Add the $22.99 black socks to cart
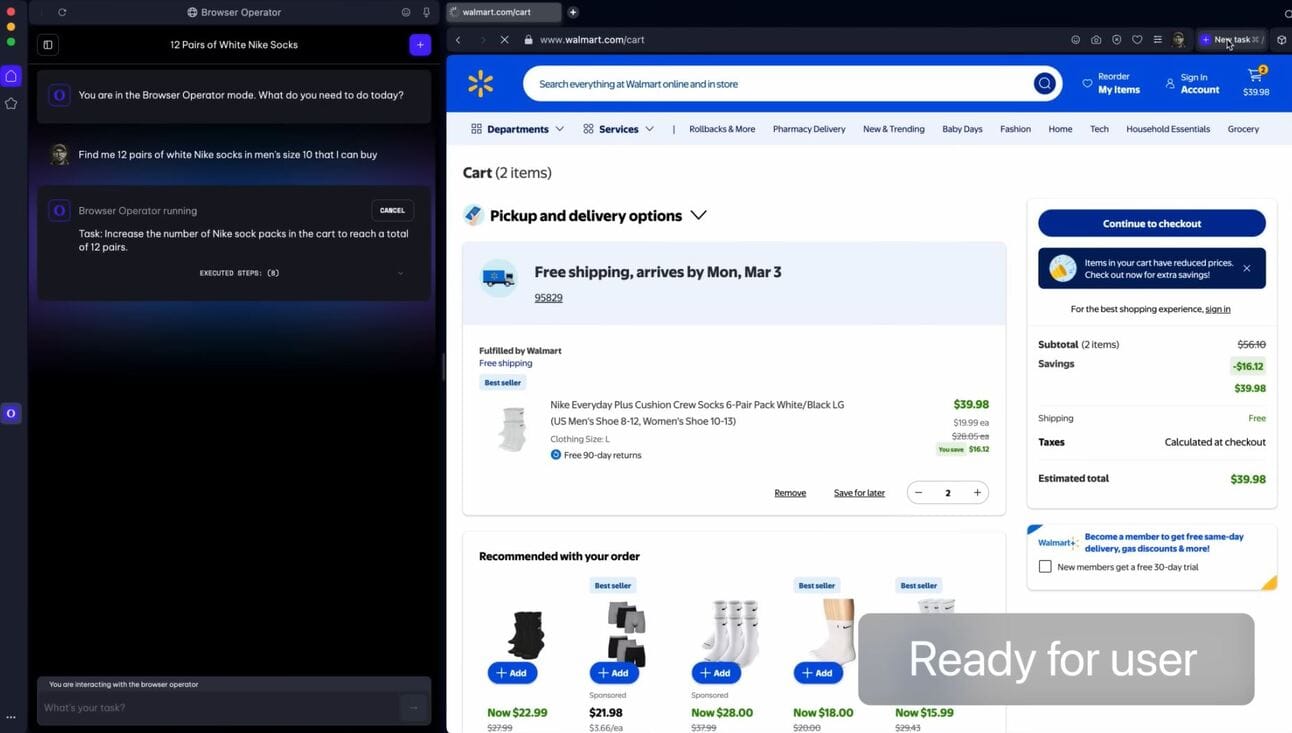This screenshot has height=733, width=1292. (x=512, y=673)
